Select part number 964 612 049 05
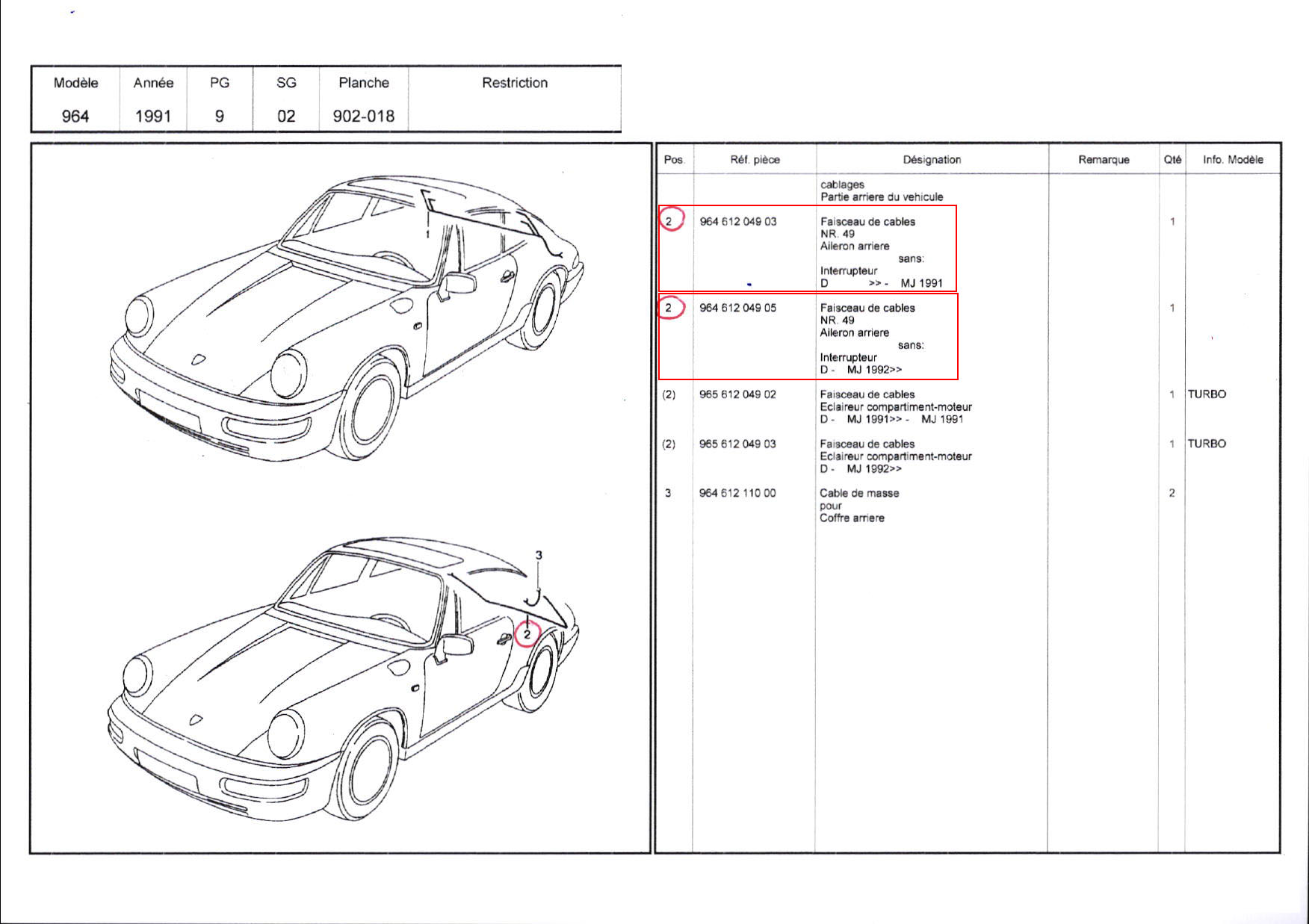 coord(737,308)
